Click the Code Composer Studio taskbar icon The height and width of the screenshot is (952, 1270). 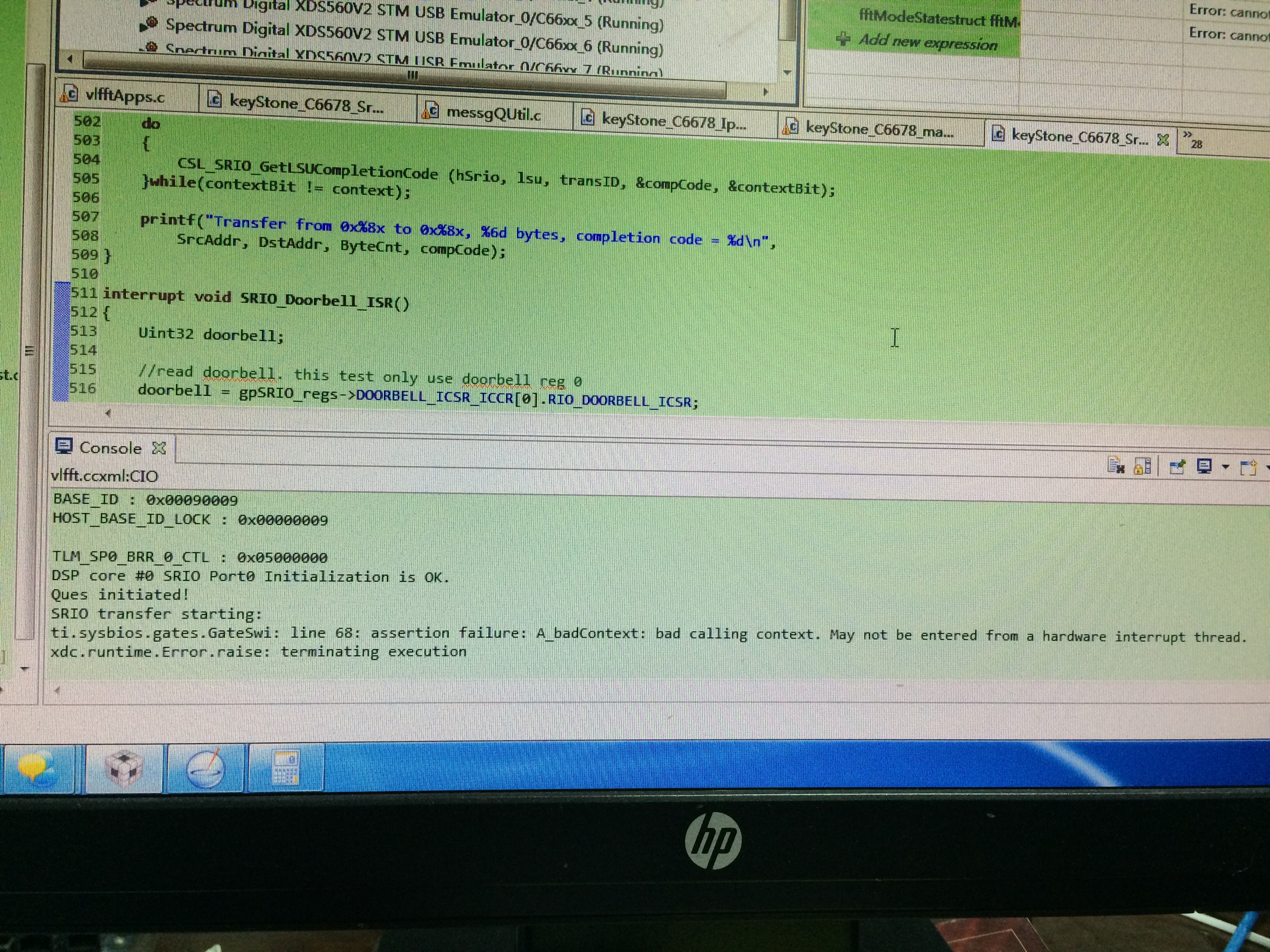click(x=123, y=768)
